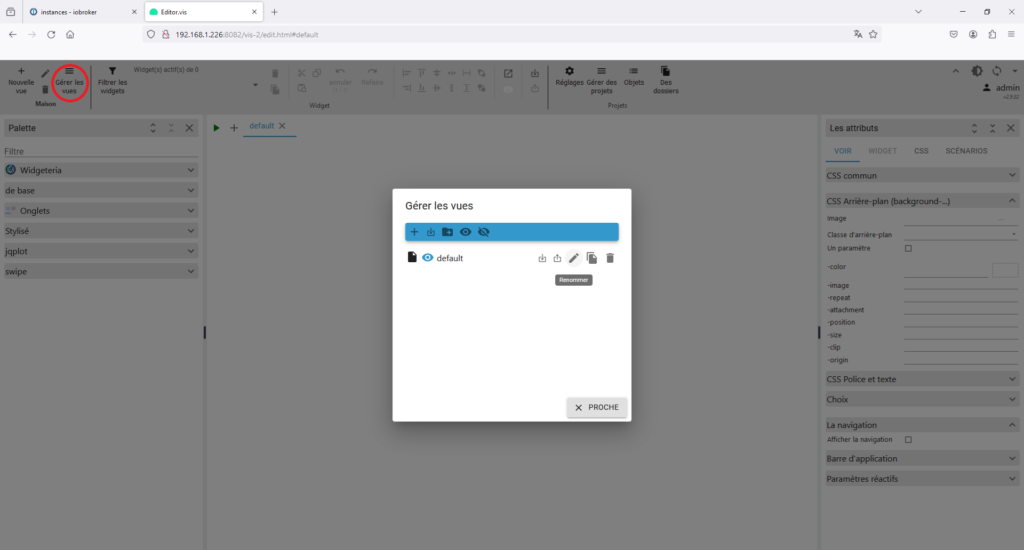Click the import view icon in the blue dialog toolbar
Screen dimensions: 1024x550
pos(431,232)
